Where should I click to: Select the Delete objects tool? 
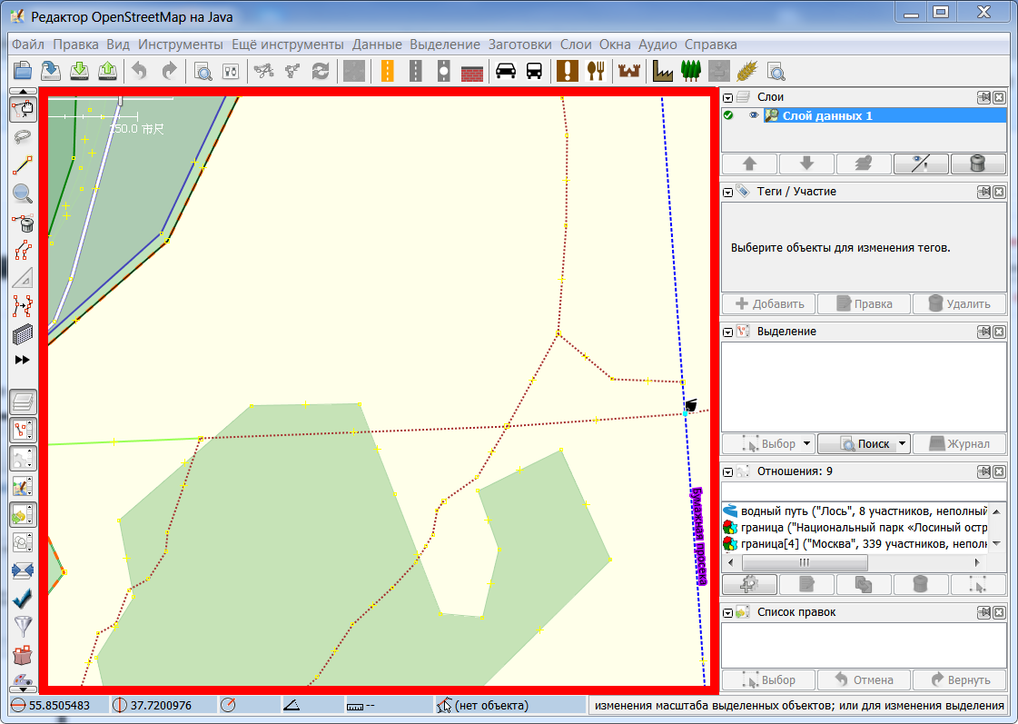pos(22,224)
